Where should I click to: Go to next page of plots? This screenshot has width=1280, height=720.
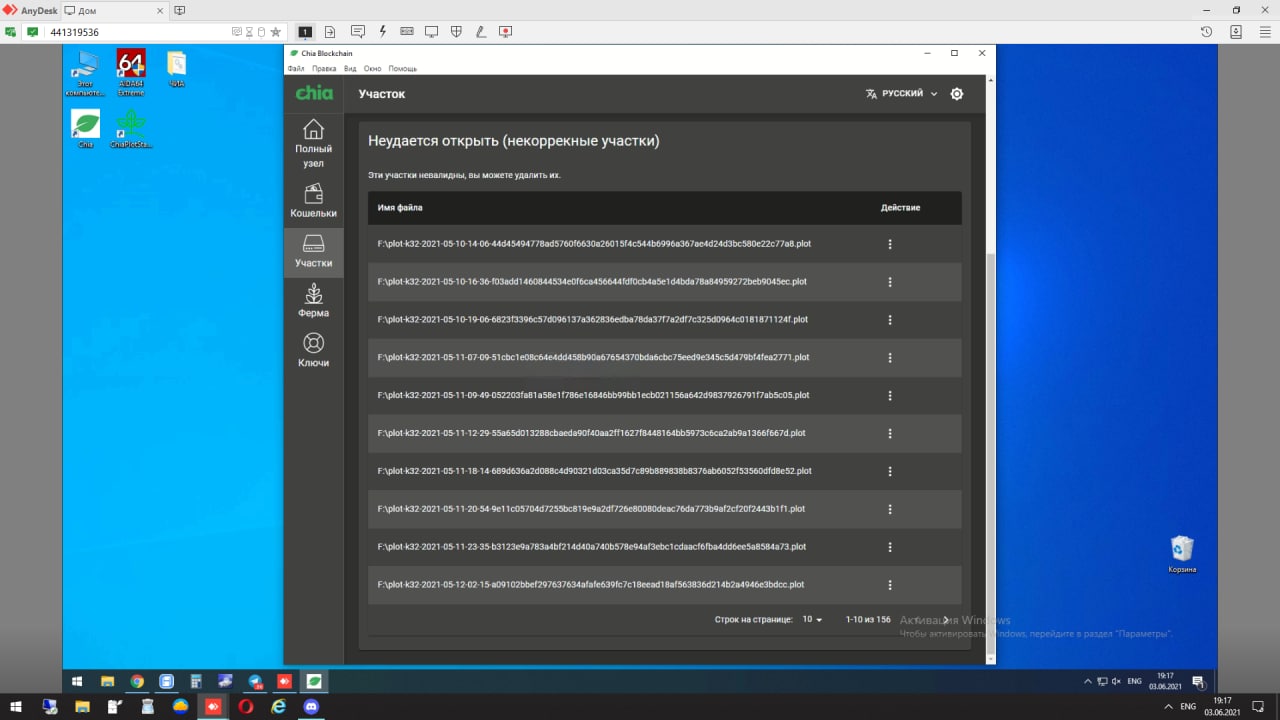point(946,620)
